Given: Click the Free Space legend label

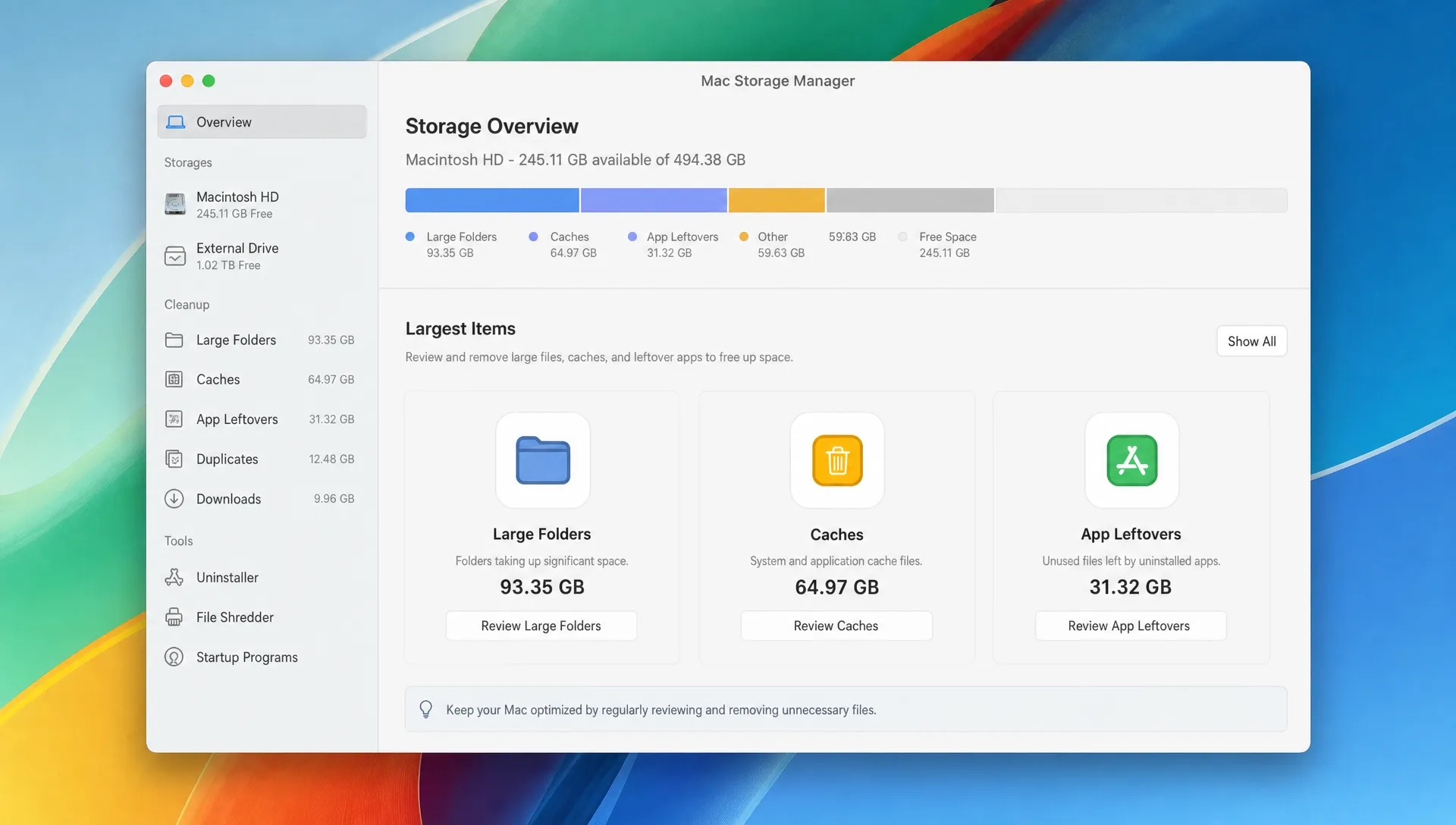Looking at the screenshot, I should pyautogui.click(x=948, y=237).
